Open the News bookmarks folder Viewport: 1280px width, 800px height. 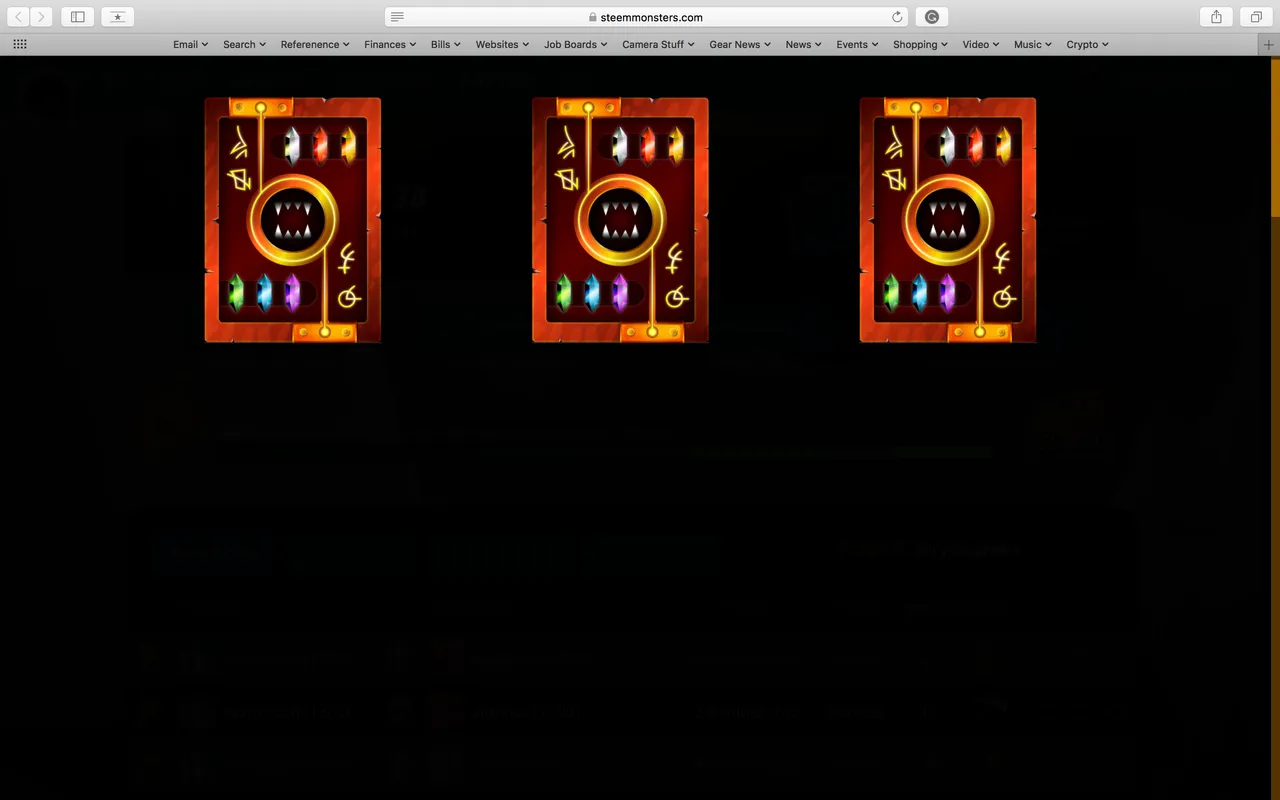coord(803,45)
